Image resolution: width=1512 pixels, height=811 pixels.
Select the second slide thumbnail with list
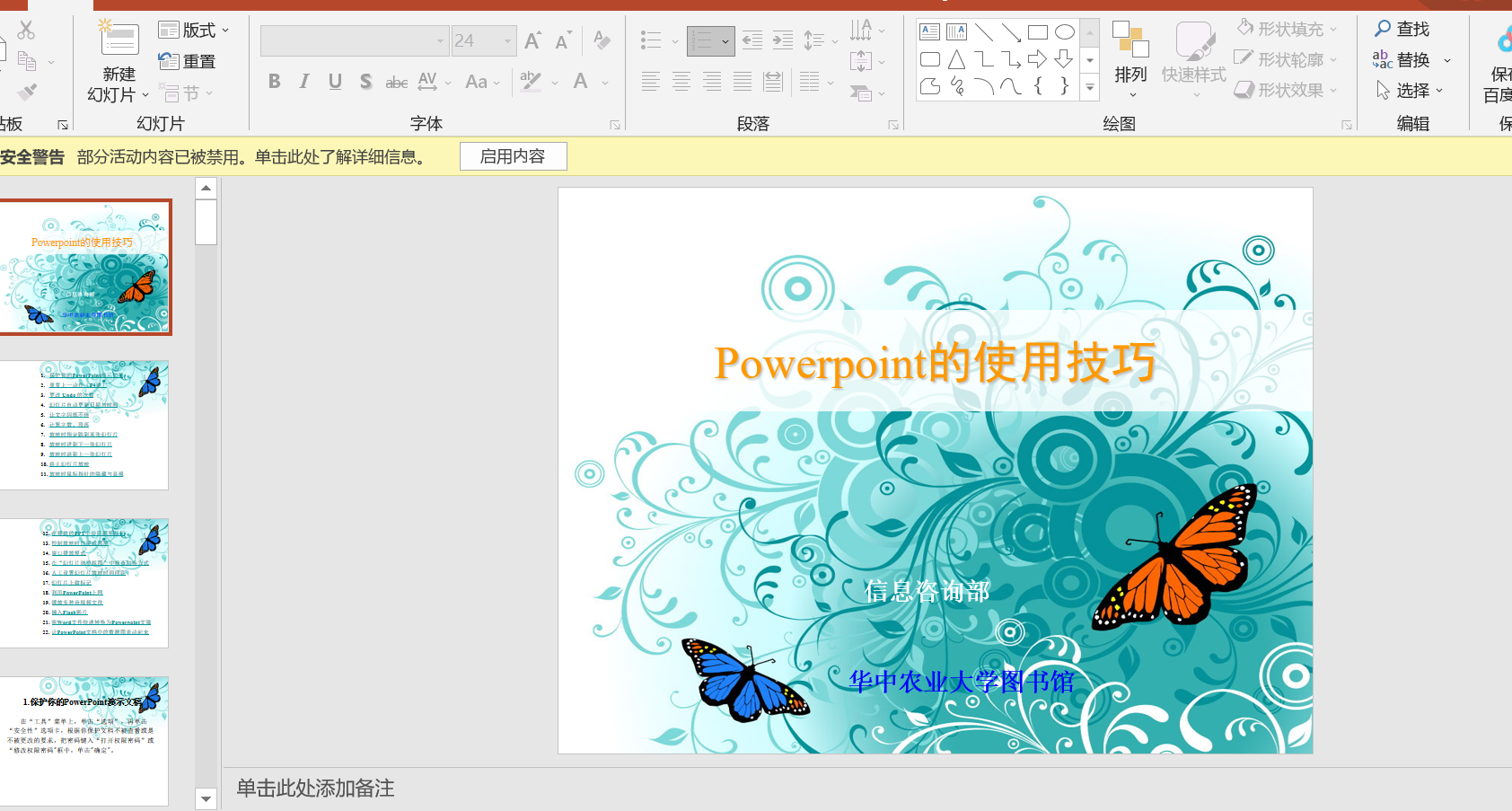pyautogui.click(x=84, y=425)
